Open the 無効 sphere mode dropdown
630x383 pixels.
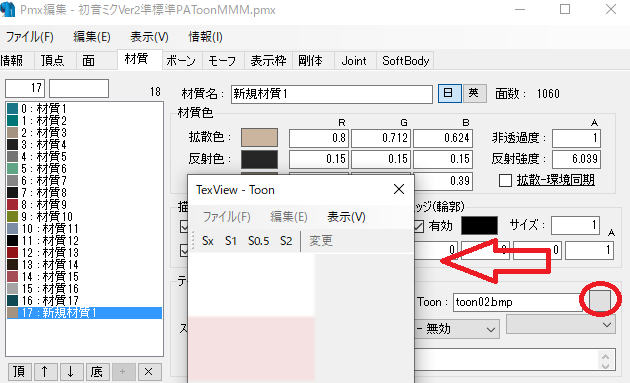[x=457, y=329]
